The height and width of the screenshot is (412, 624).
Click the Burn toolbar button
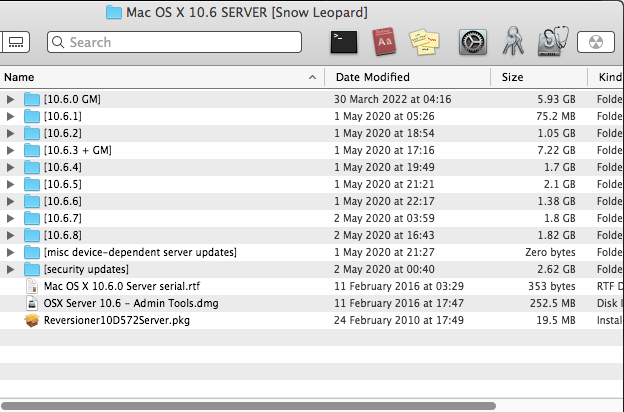(596, 42)
